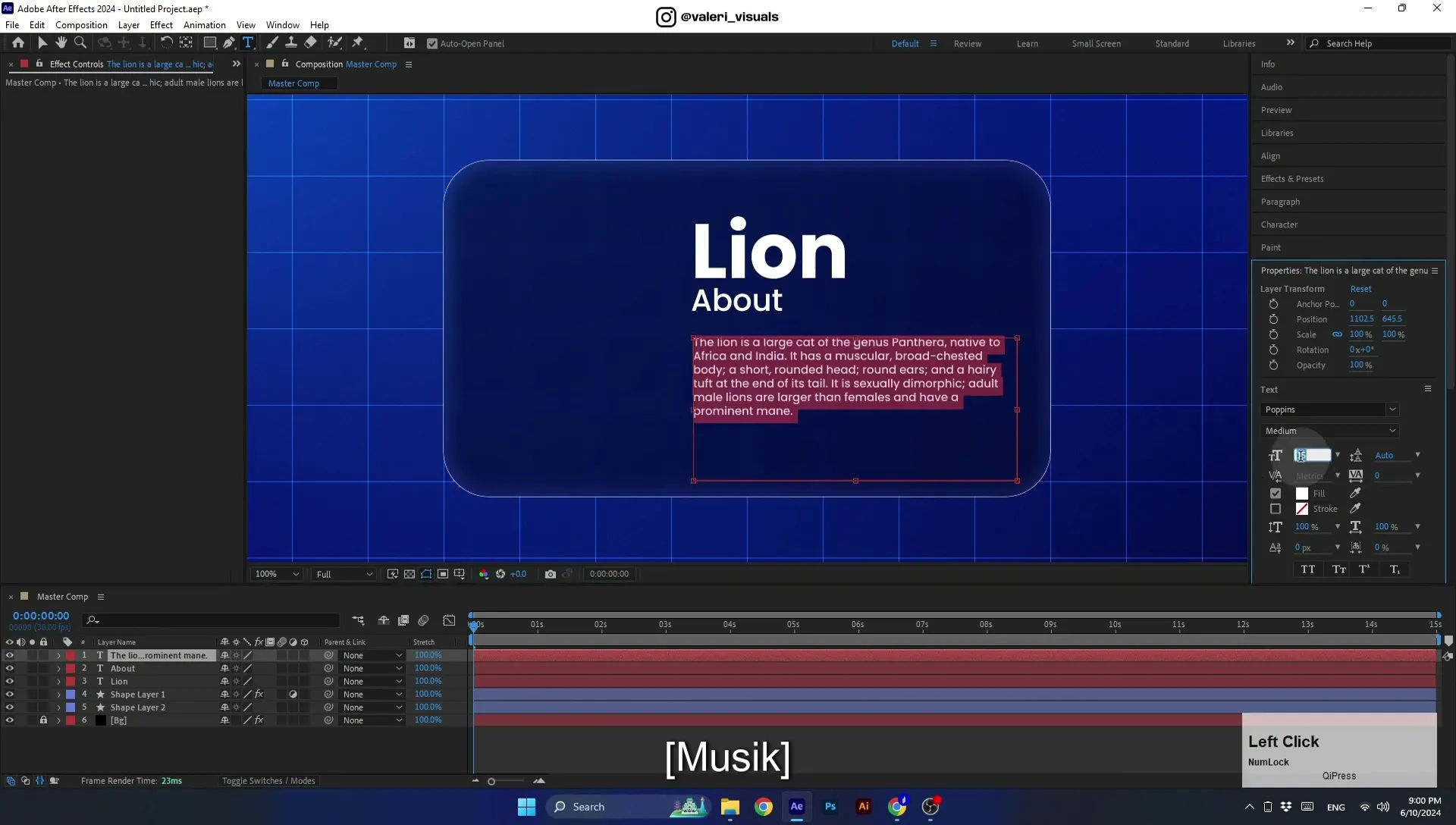
Task: Toggle the Auto-Open Panel checkbox
Action: tap(432, 44)
